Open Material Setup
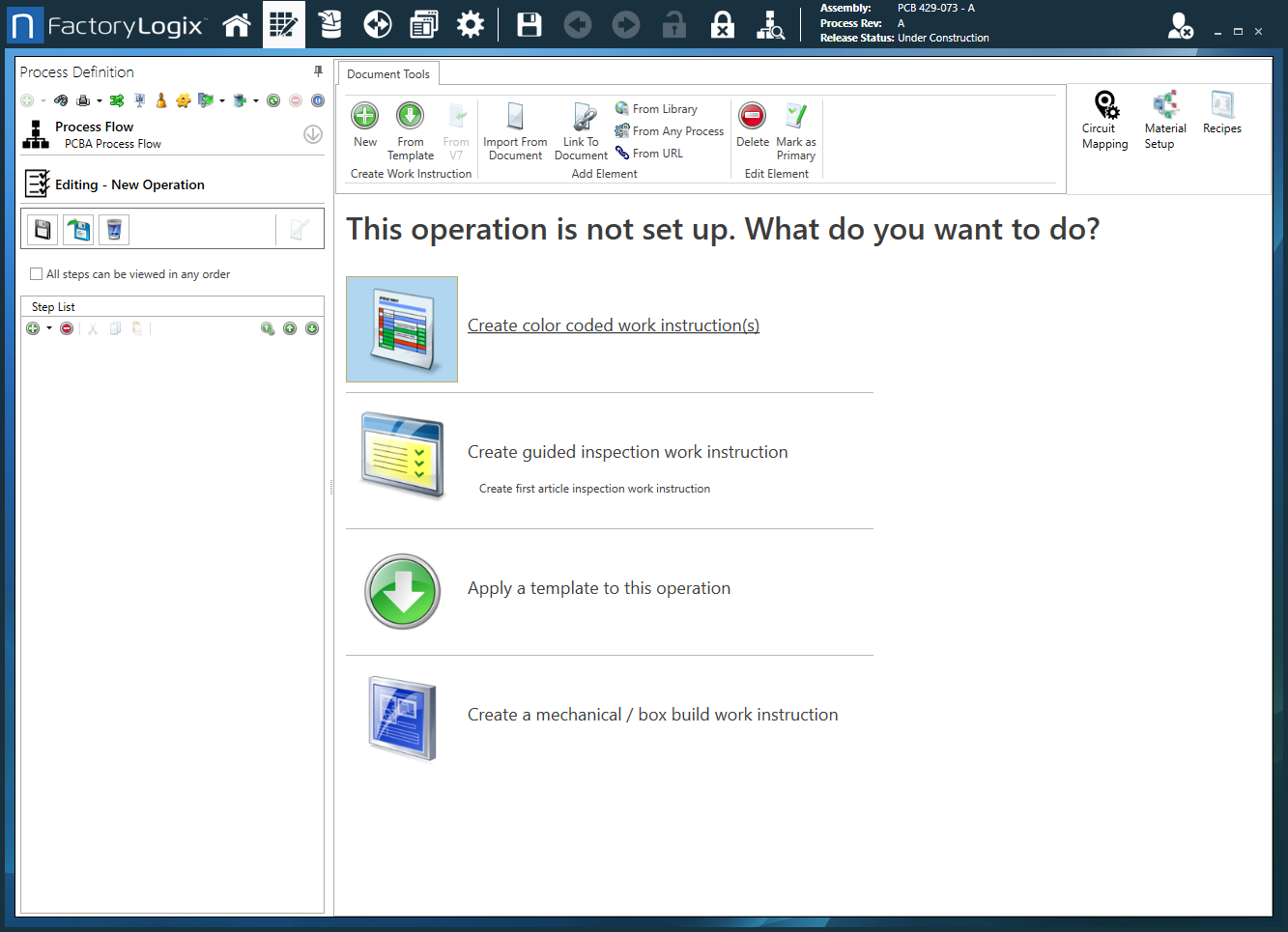1288x932 pixels. pyautogui.click(x=1165, y=118)
